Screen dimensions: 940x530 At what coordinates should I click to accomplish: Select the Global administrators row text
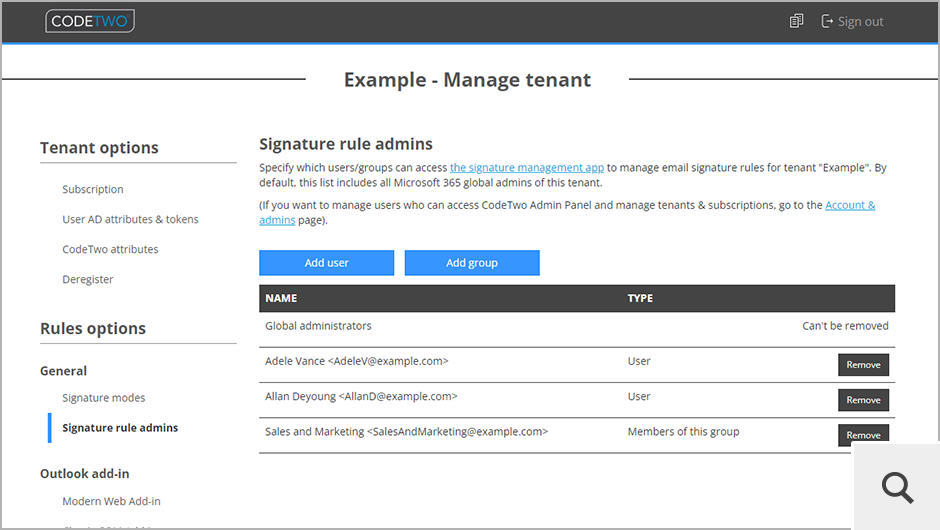click(x=318, y=326)
